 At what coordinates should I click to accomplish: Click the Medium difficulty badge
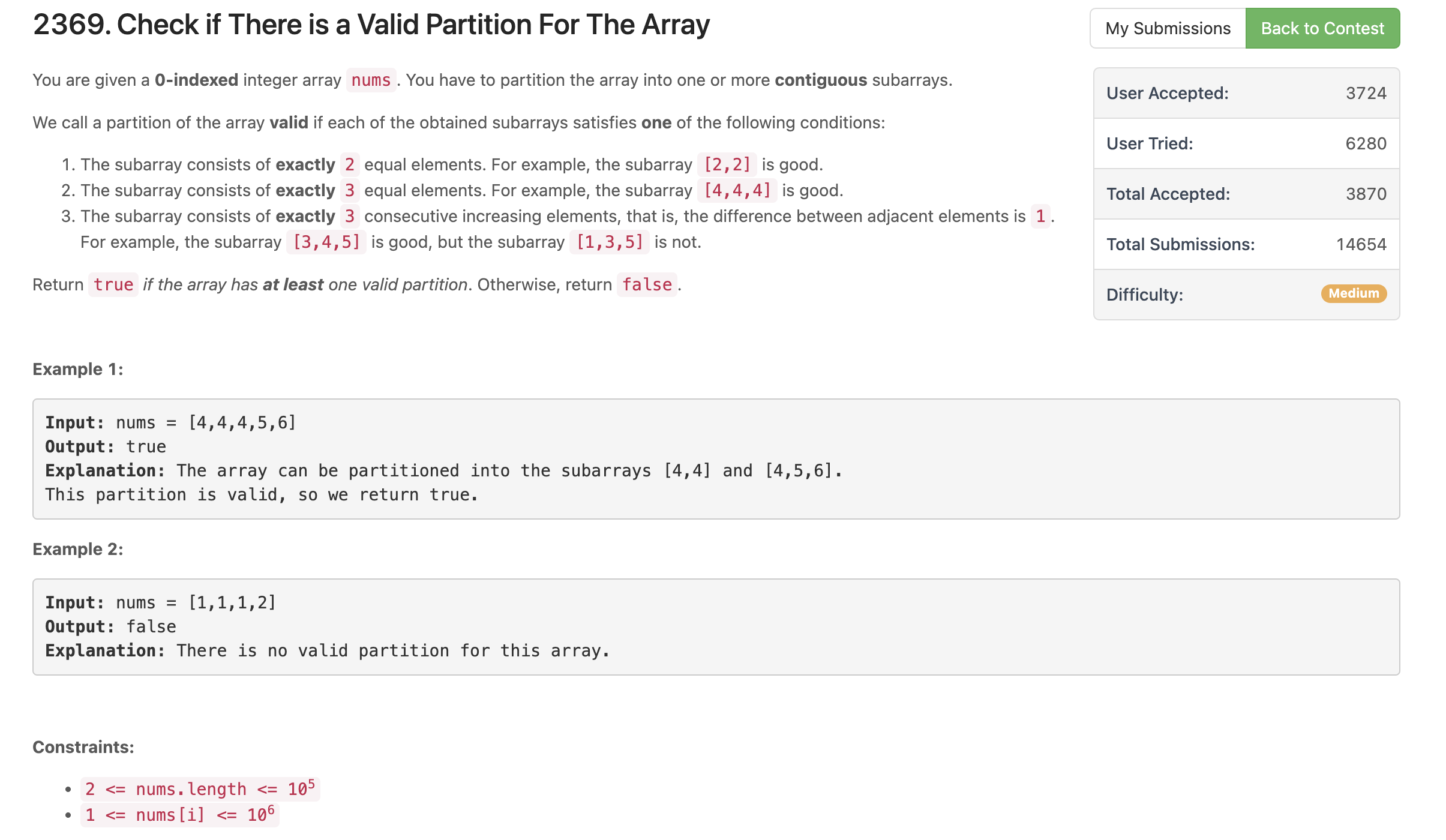click(x=1354, y=293)
